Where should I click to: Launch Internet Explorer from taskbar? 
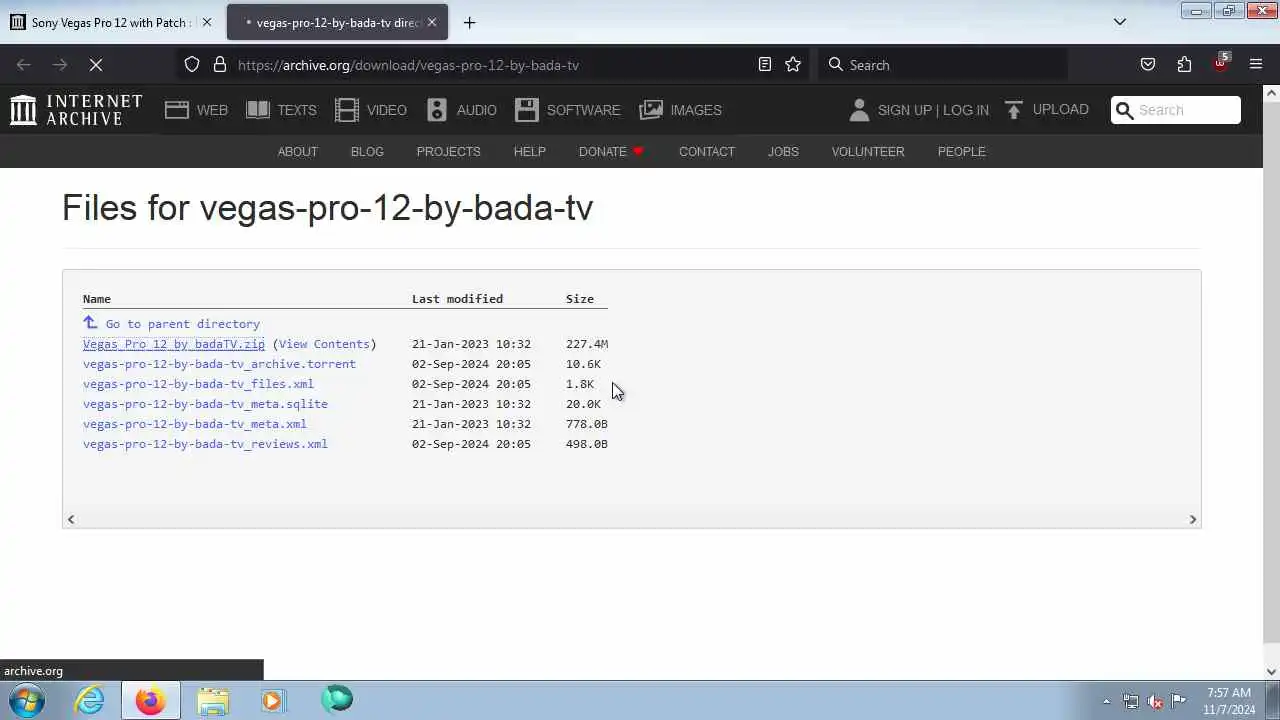point(90,700)
